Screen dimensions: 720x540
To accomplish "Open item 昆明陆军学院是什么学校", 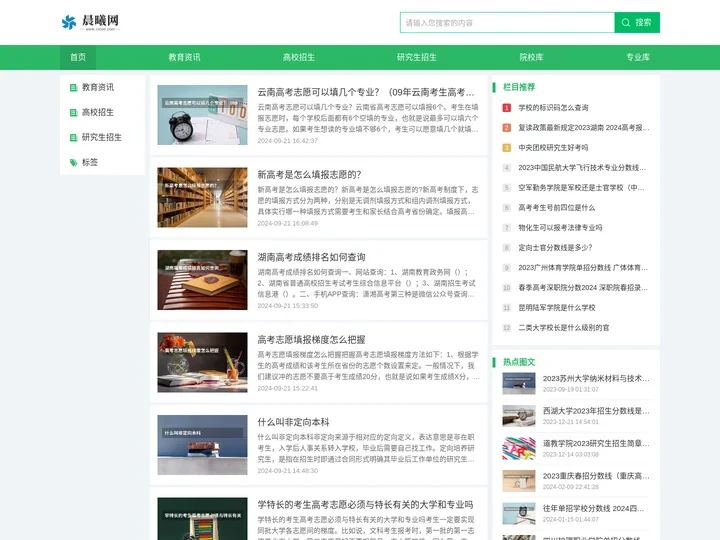I will coord(557,308).
